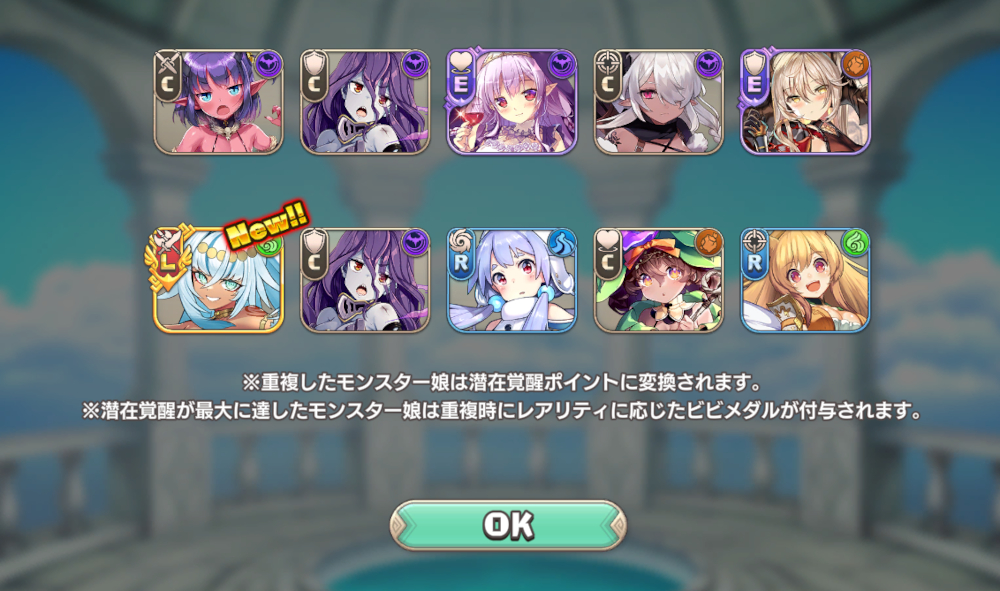Click the gold L rank badge
Screen dimensions: 1000x591
(x=167, y=255)
